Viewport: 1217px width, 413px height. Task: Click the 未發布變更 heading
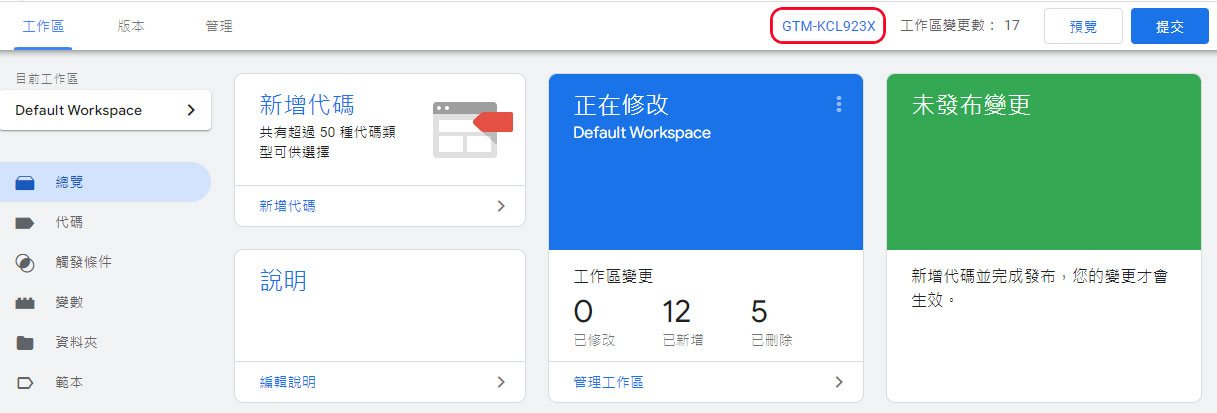971,105
